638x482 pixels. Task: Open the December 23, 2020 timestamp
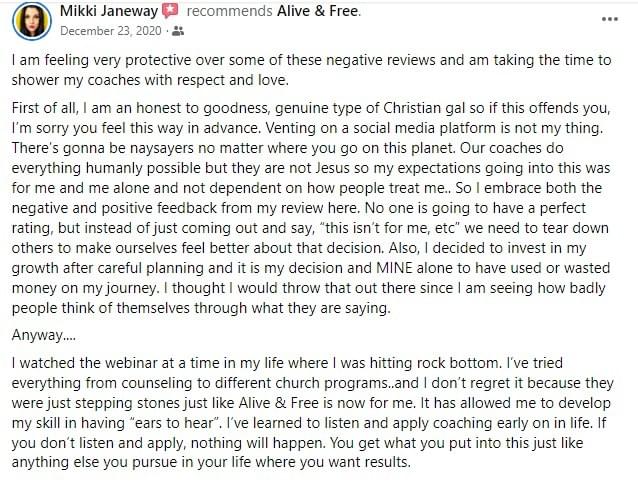tap(111, 31)
